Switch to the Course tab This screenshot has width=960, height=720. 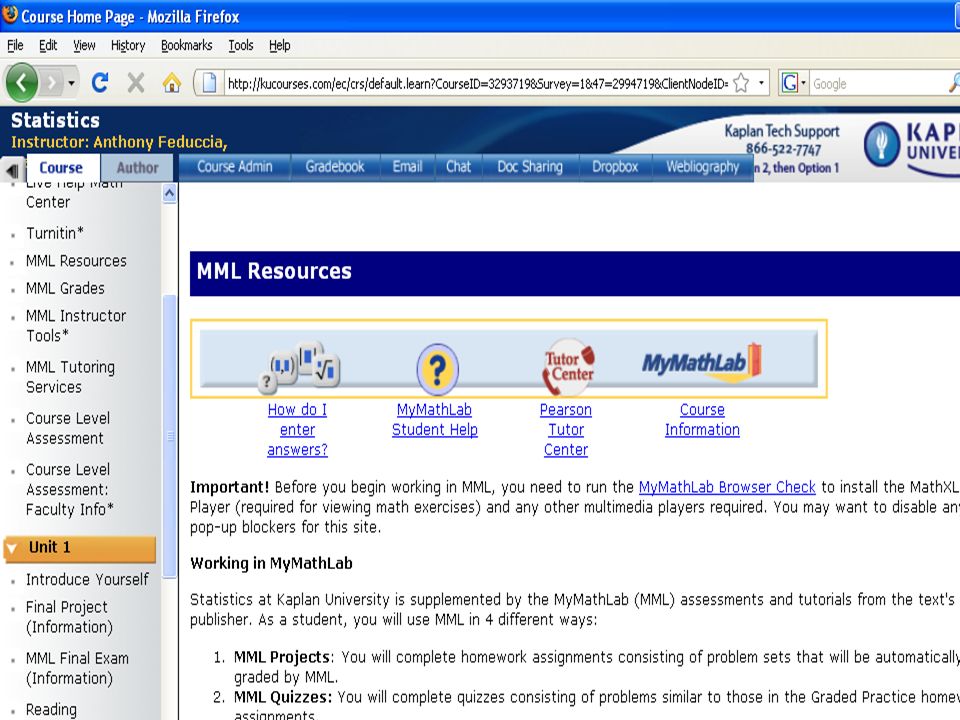click(61, 168)
